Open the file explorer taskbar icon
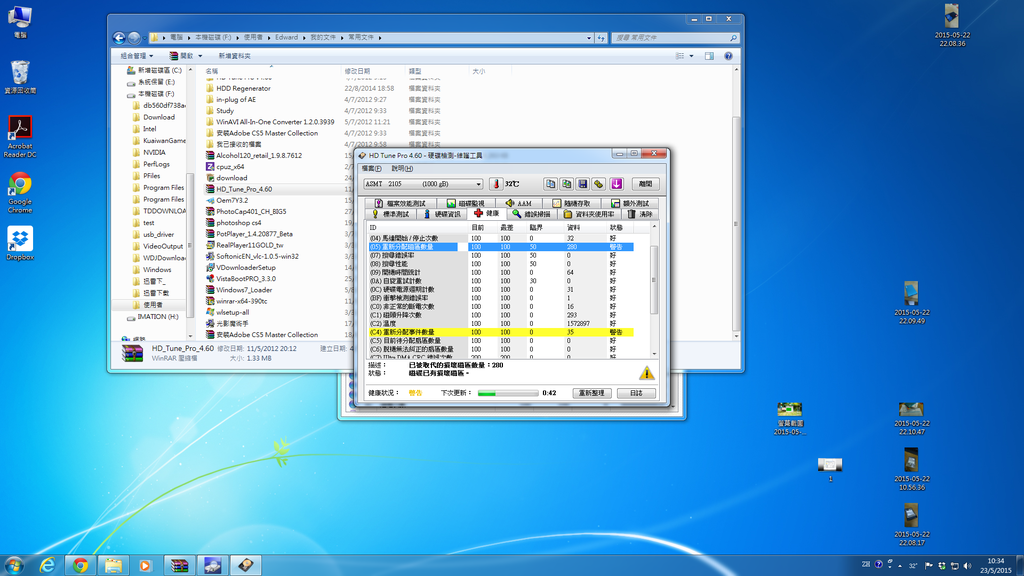Viewport: 1024px width, 576px height. (114, 565)
